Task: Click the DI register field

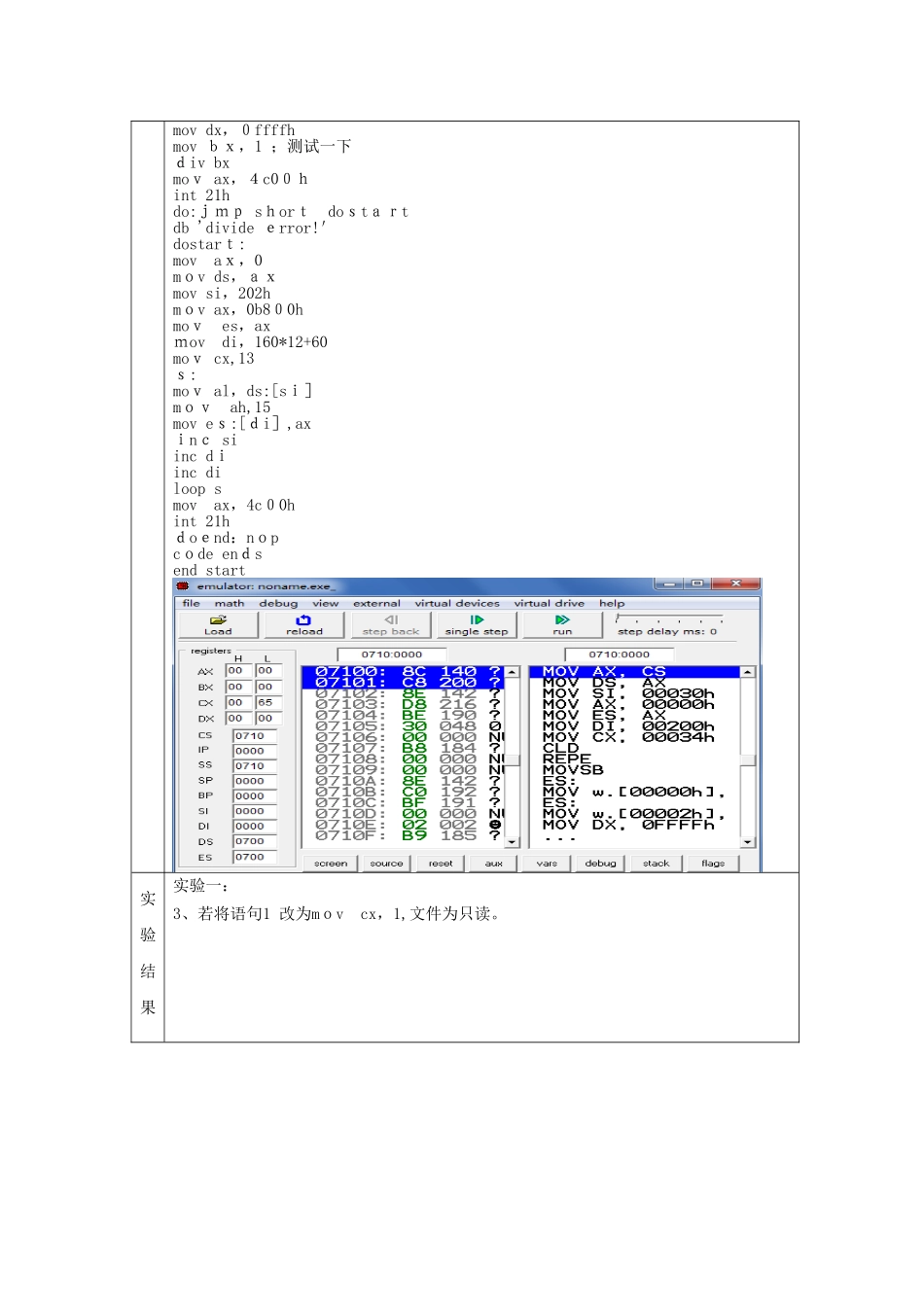Action: click(255, 827)
